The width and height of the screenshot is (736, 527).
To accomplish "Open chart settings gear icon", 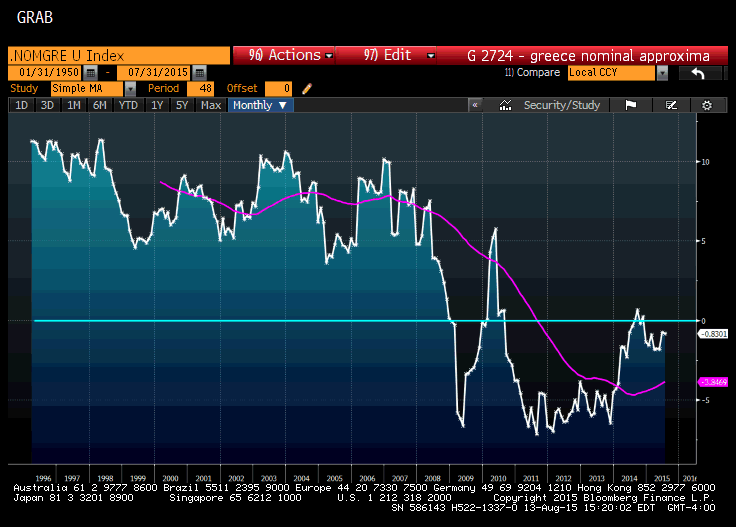I will click(x=707, y=105).
